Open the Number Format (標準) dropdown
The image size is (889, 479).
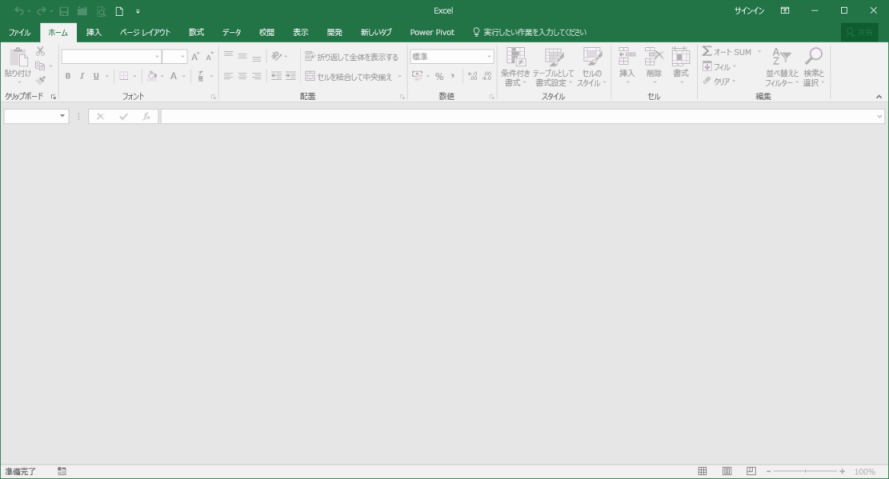click(x=489, y=57)
